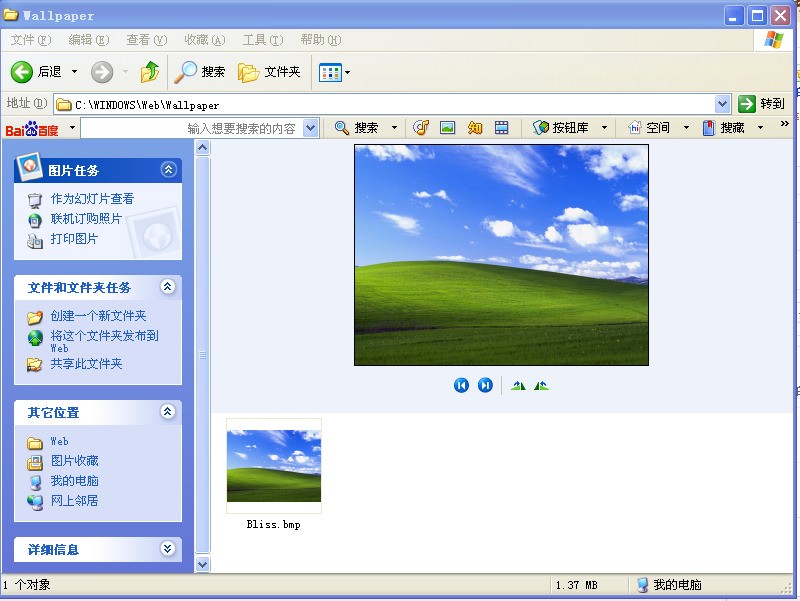Image resolution: width=800 pixels, height=601 pixels.
Task: Open the 收藏(A) menu
Action: point(205,40)
